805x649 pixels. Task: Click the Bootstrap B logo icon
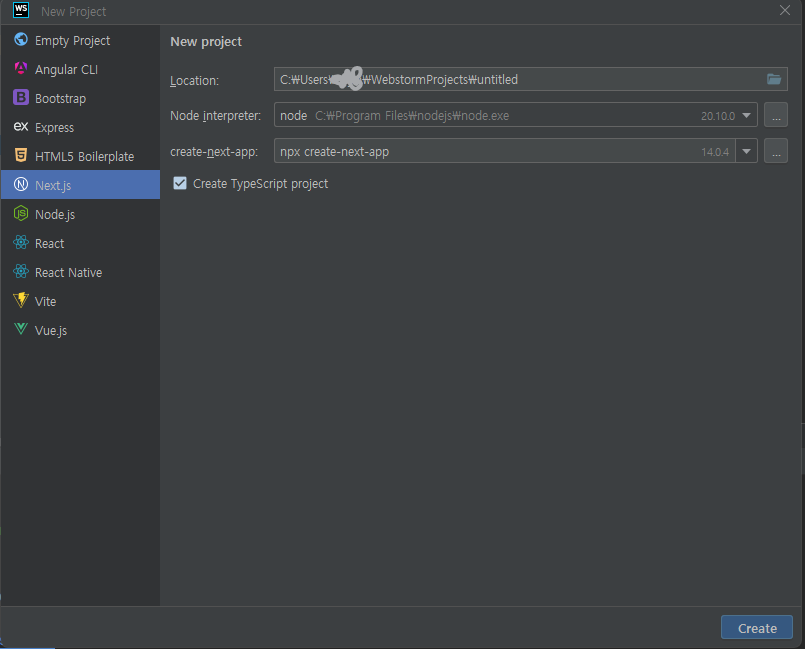pos(21,97)
